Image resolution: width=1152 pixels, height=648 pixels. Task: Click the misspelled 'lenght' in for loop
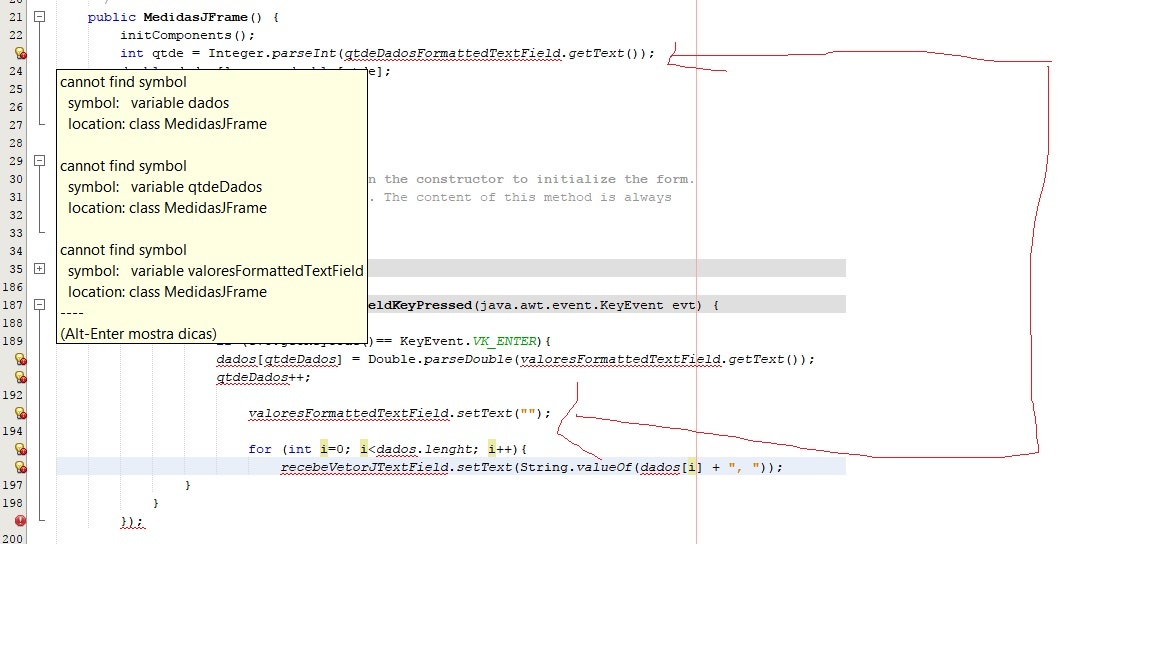click(x=449, y=449)
